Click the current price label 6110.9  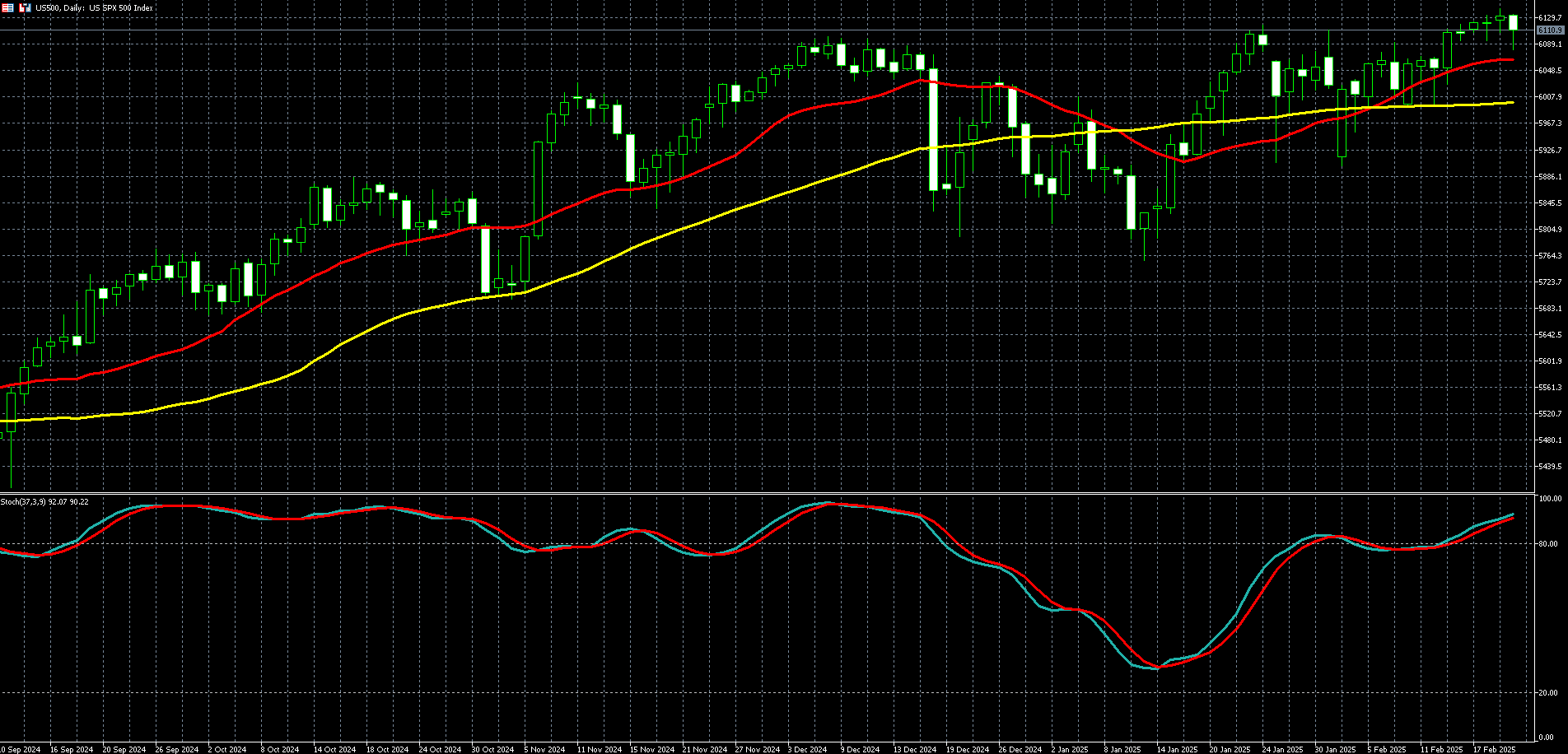pyautogui.click(x=1550, y=30)
